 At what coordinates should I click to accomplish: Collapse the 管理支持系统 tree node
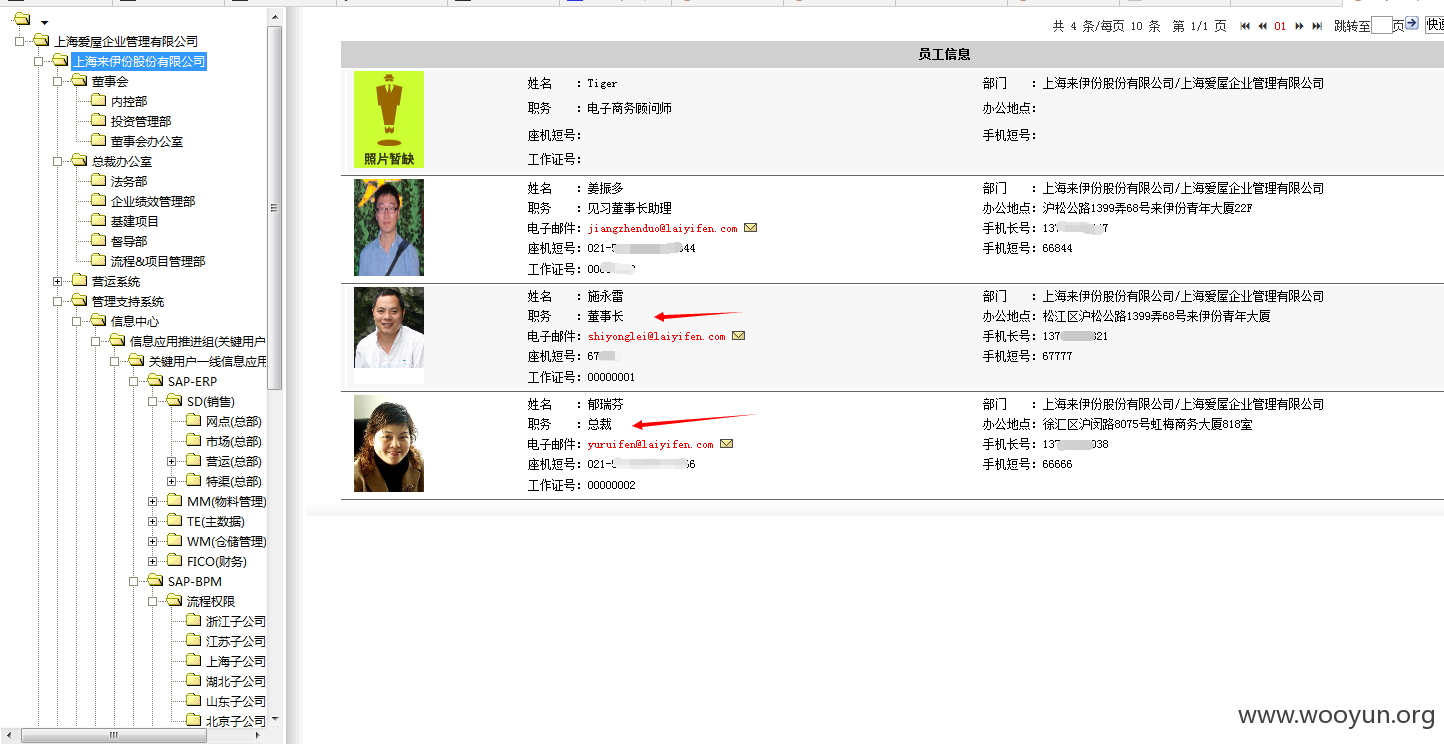57,301
